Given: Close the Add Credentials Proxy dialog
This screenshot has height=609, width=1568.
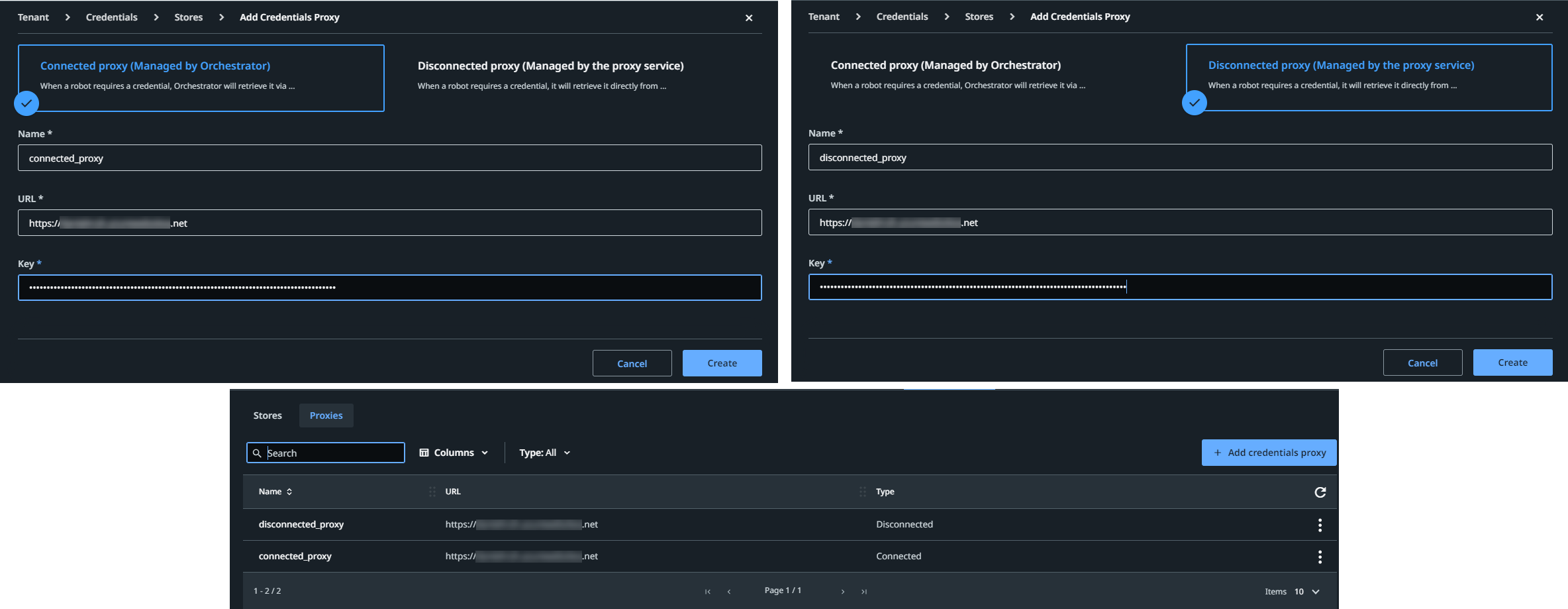Looking at the screenshot, I should point(748,18).
